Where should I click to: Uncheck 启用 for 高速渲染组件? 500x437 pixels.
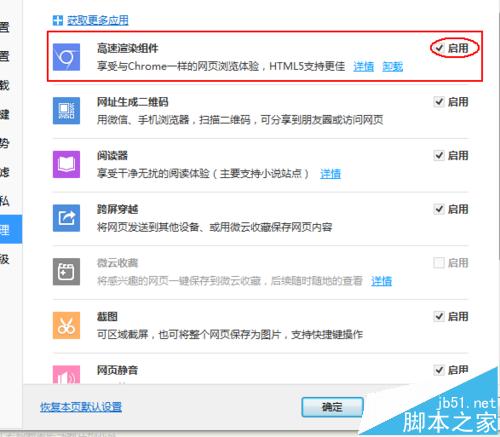coord(439,48)
